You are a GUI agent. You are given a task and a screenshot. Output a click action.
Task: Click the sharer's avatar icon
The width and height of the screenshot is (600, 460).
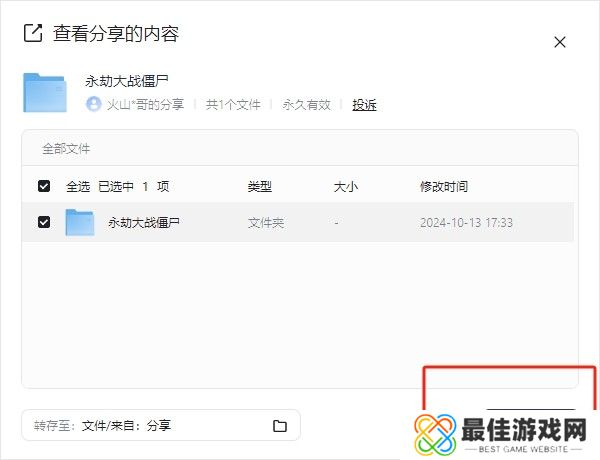pos(94,104)
